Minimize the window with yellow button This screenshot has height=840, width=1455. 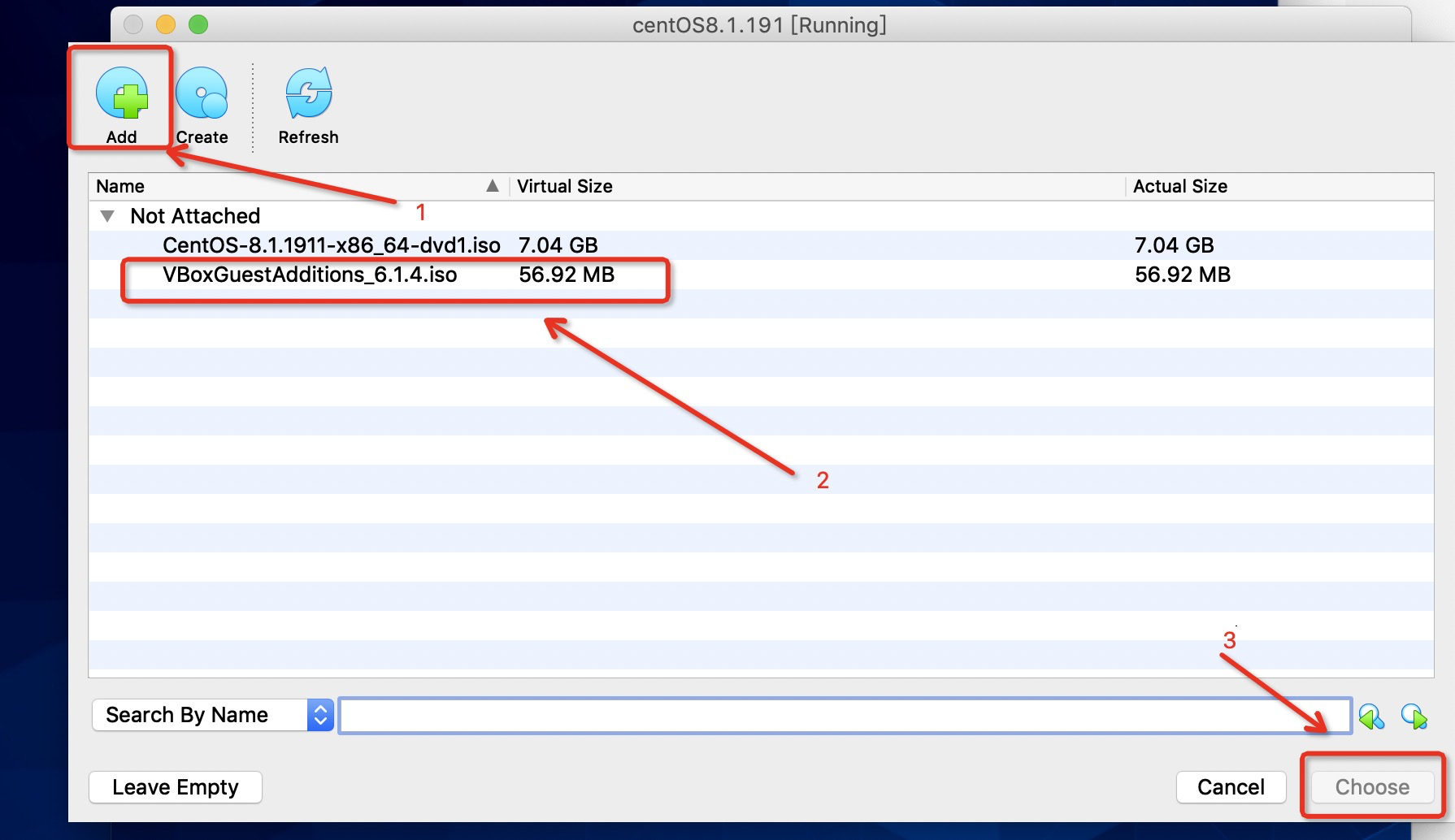point(166,24)
